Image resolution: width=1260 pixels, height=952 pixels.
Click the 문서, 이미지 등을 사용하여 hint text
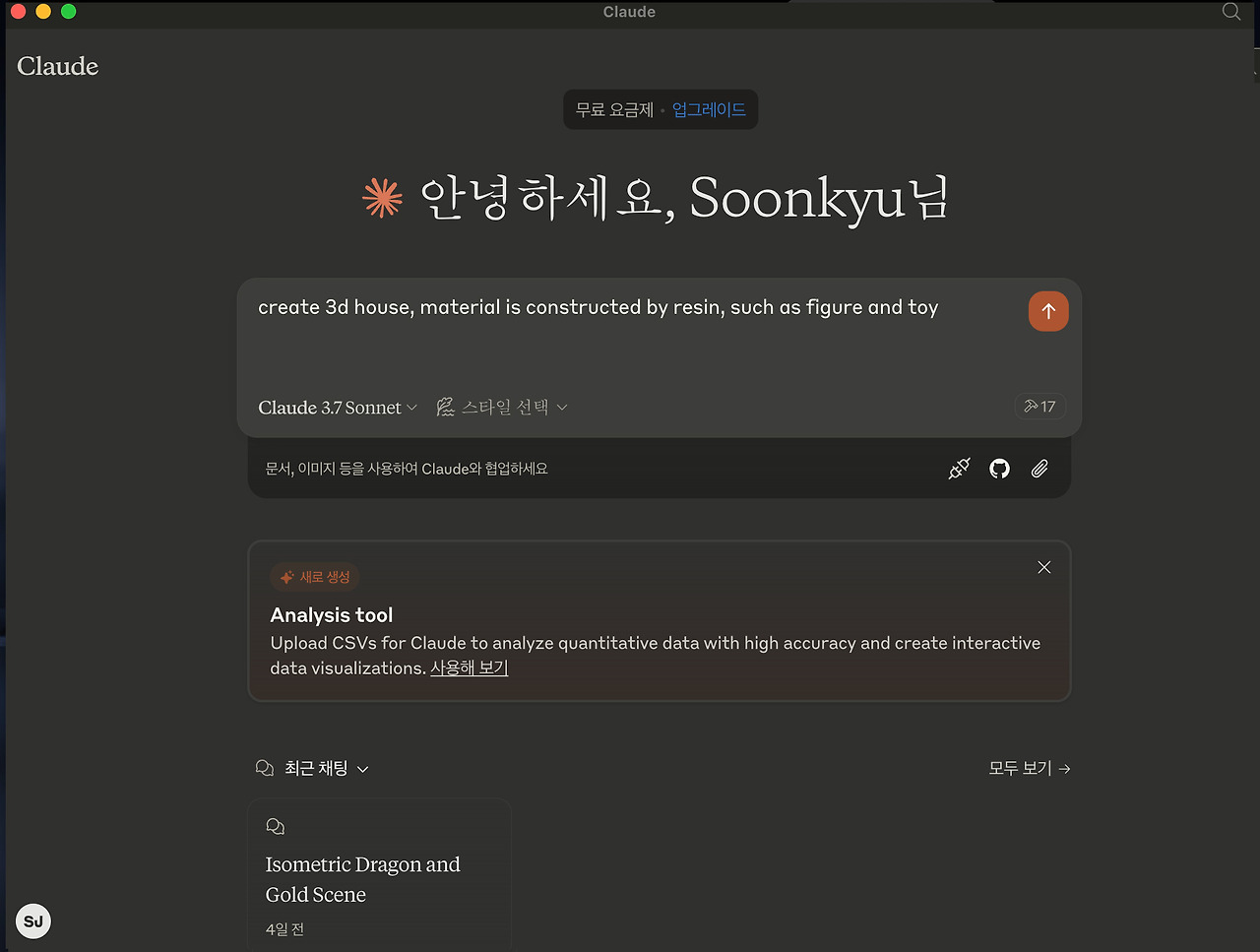click(x=407, y=469)
